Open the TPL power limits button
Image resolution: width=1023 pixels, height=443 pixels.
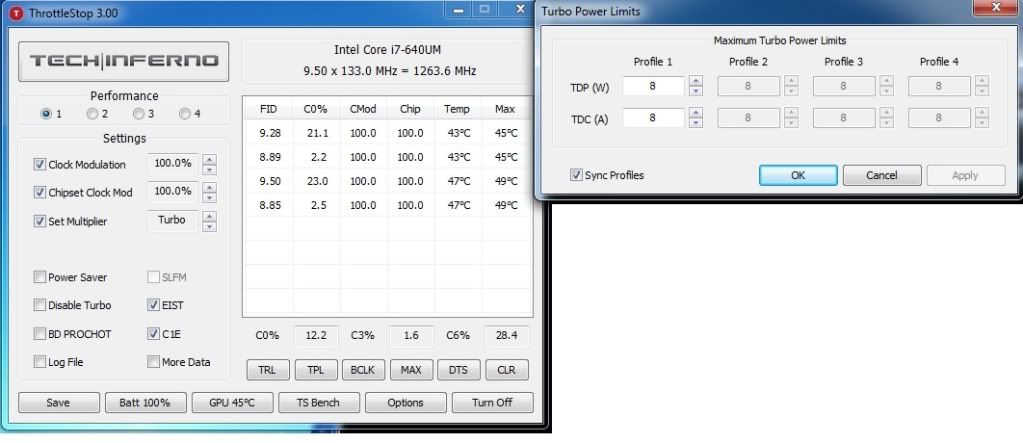click(x=315, y=370)
